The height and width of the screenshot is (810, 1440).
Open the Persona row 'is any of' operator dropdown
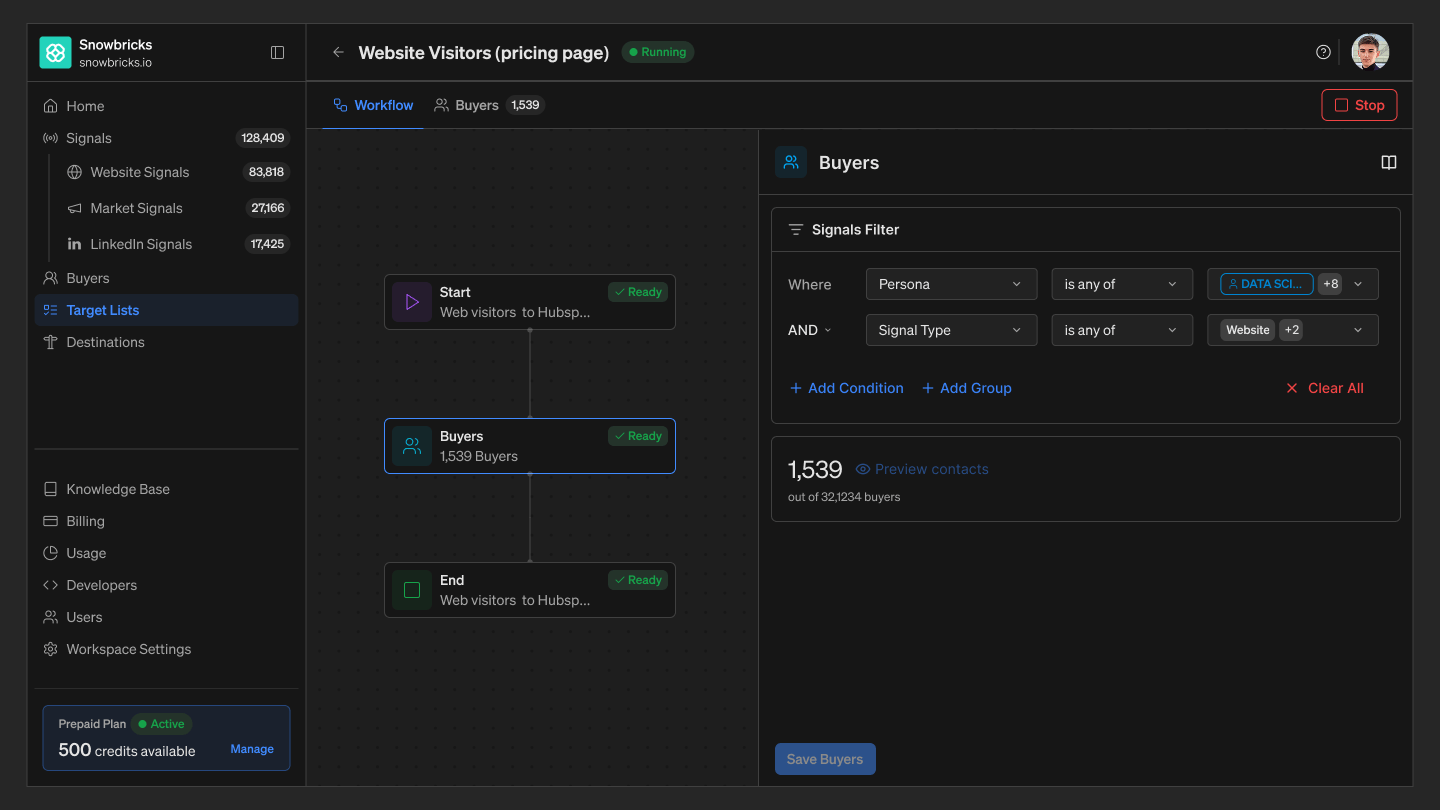[x=1122, y=284]
